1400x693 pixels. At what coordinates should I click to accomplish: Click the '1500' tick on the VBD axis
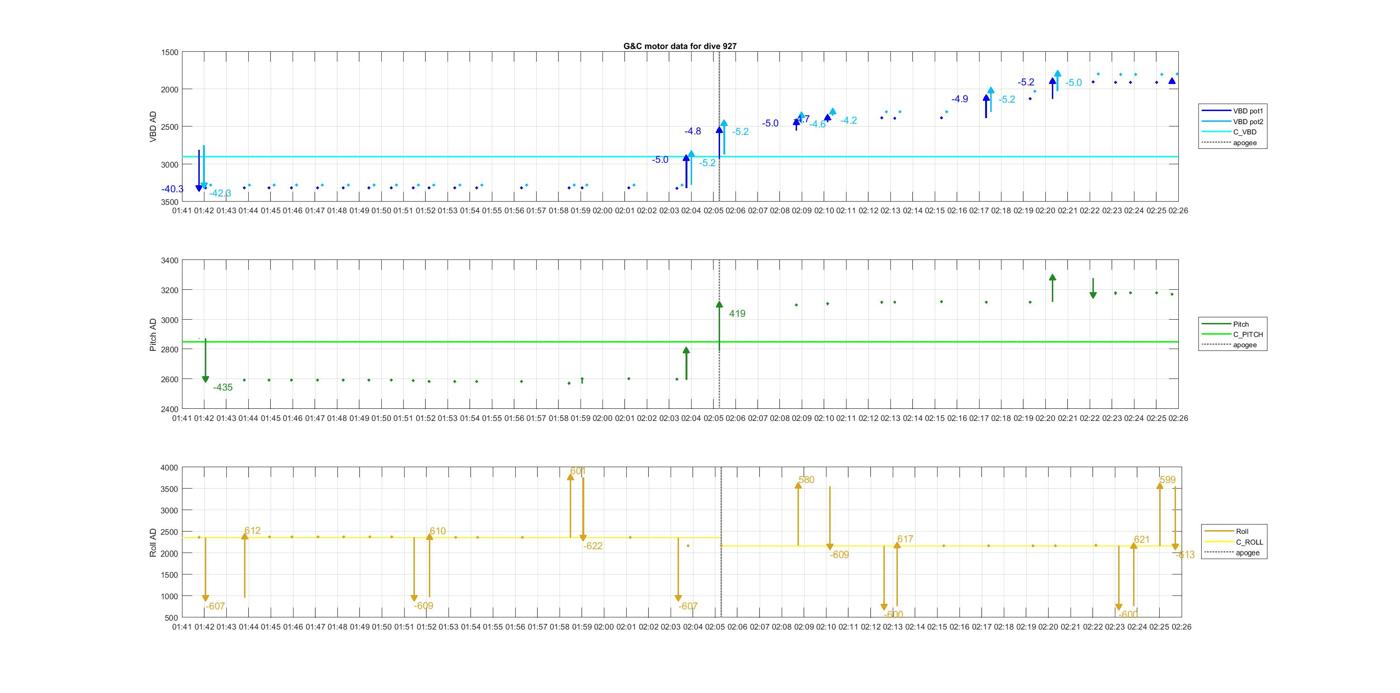[x=170, y=52]
